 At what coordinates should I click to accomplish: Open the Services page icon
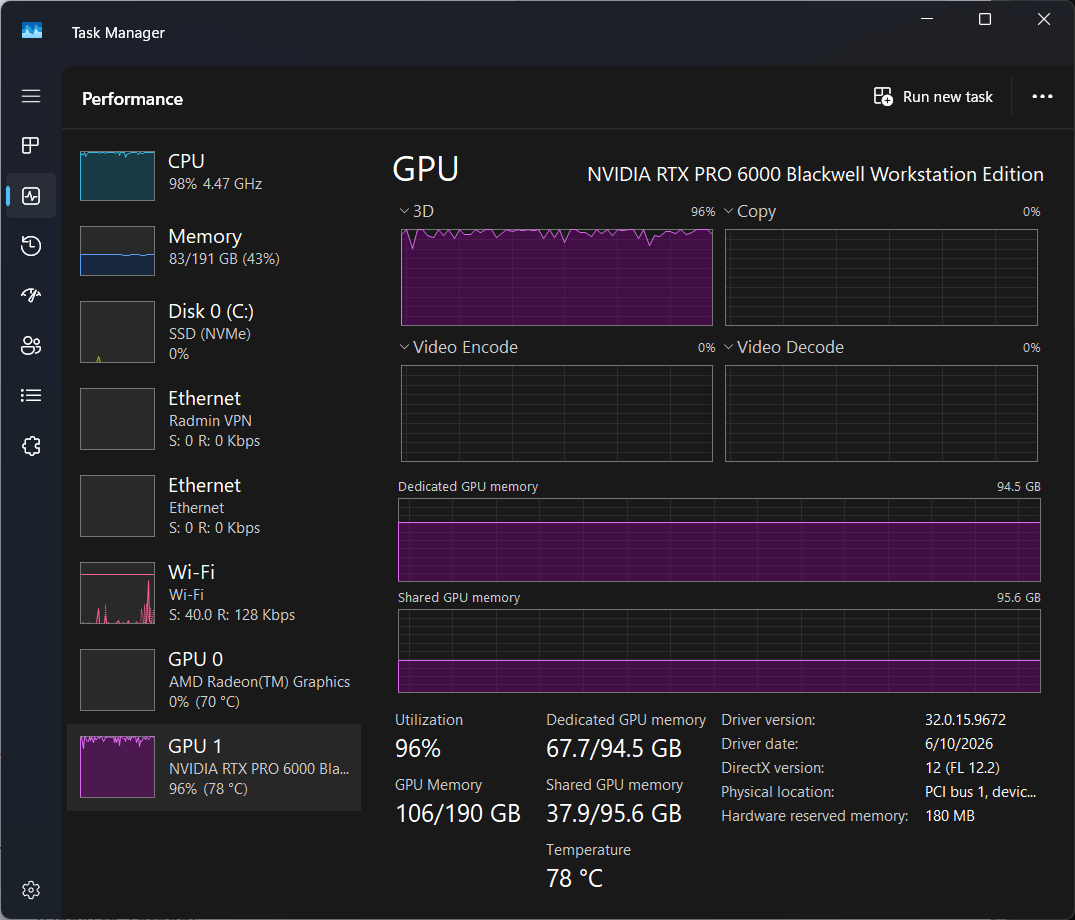(x=31, y=446)
